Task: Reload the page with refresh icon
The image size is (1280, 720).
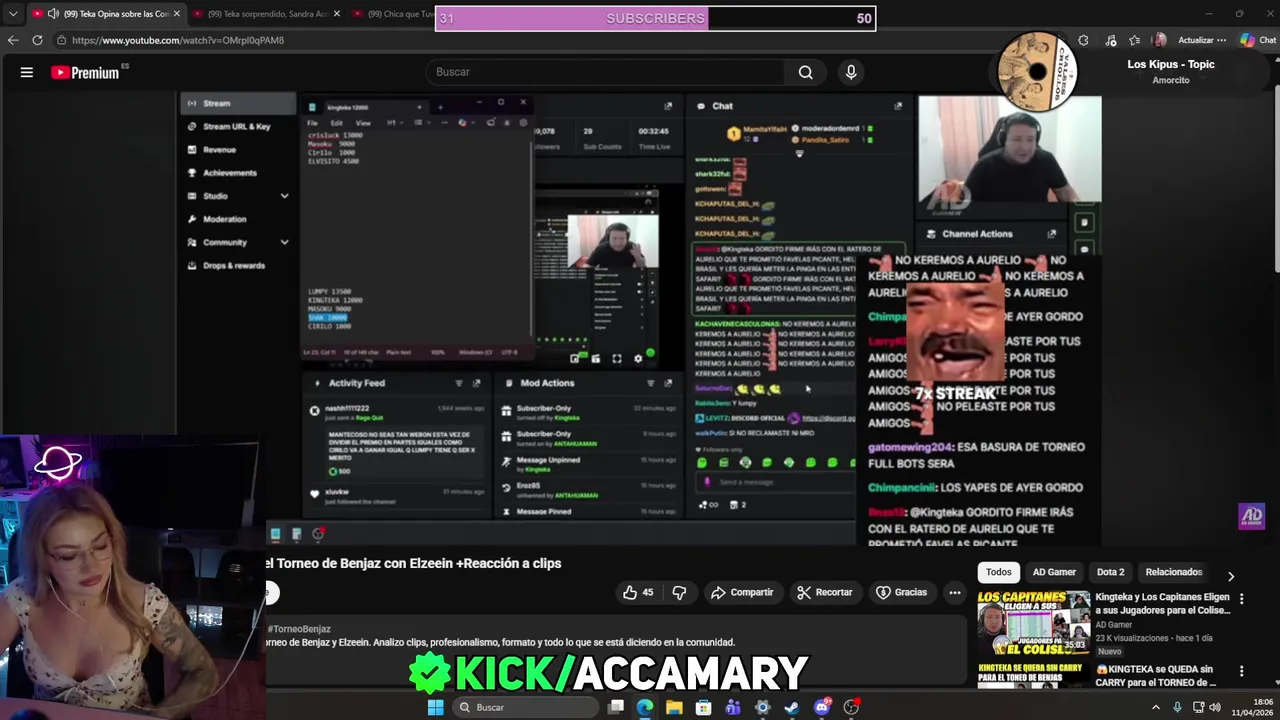Action: (37, 40)
